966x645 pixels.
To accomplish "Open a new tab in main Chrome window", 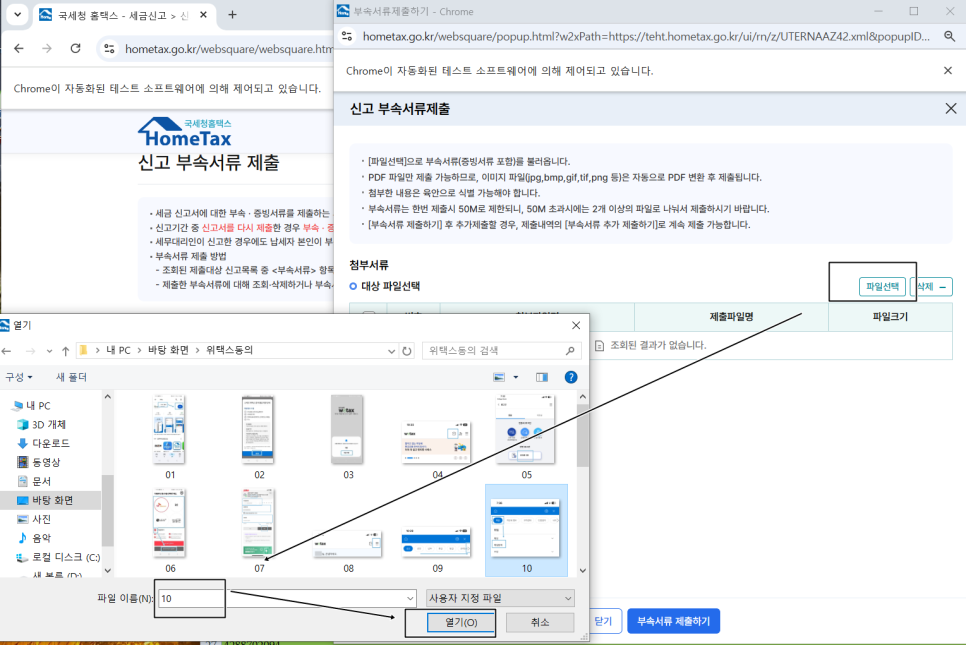I will (232, 15).
